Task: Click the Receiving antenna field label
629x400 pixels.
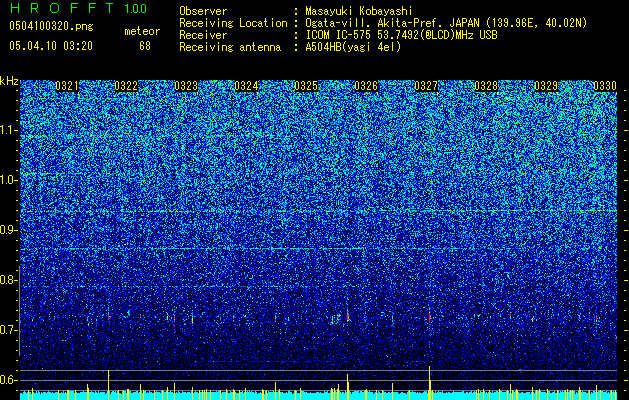Action: [230, 47]
